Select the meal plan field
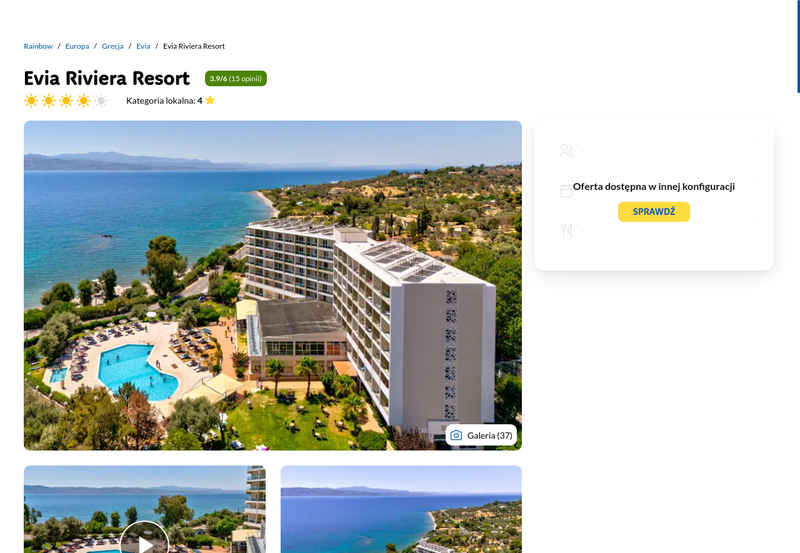The image size is (800, 553). coord(654,231)
